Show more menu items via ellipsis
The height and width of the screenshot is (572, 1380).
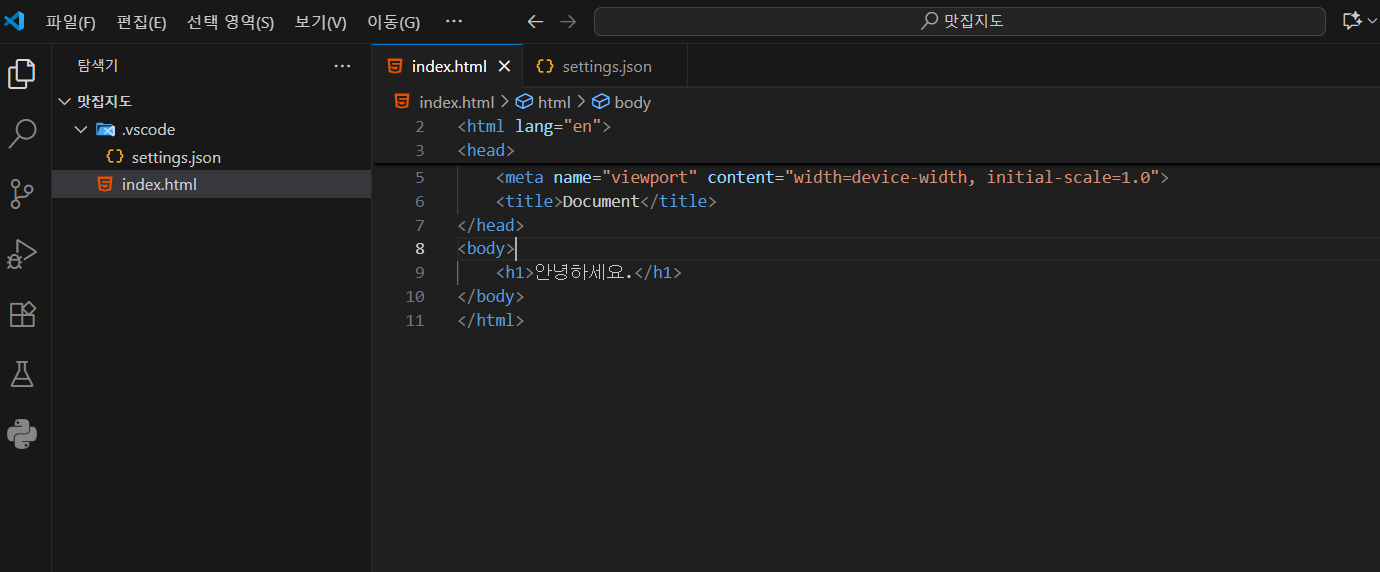(x=454, y=21)
